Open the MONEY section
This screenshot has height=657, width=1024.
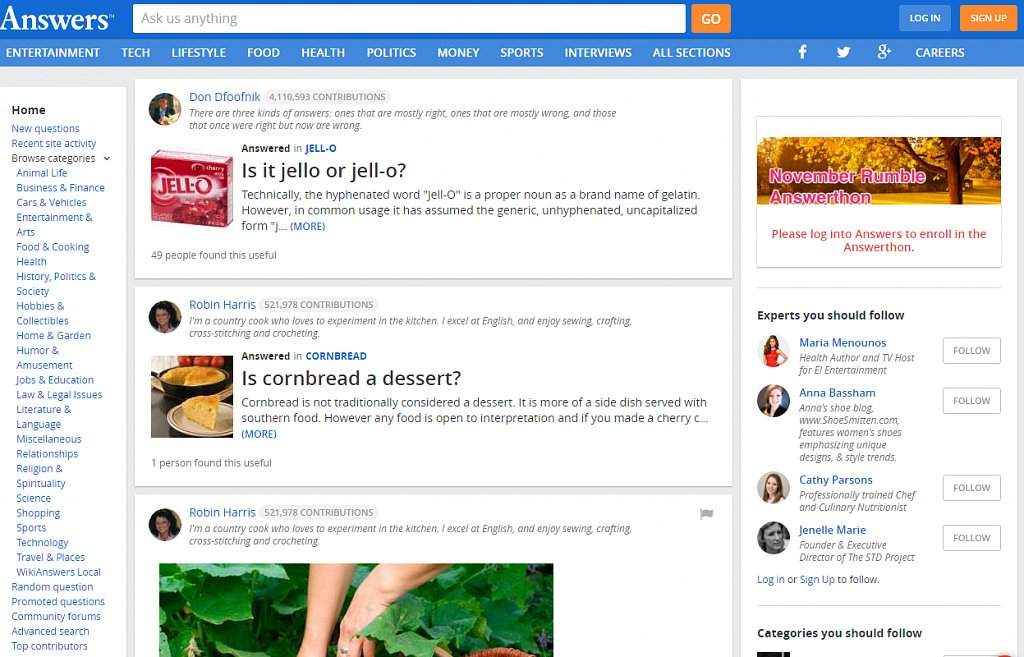click(458, 53)
